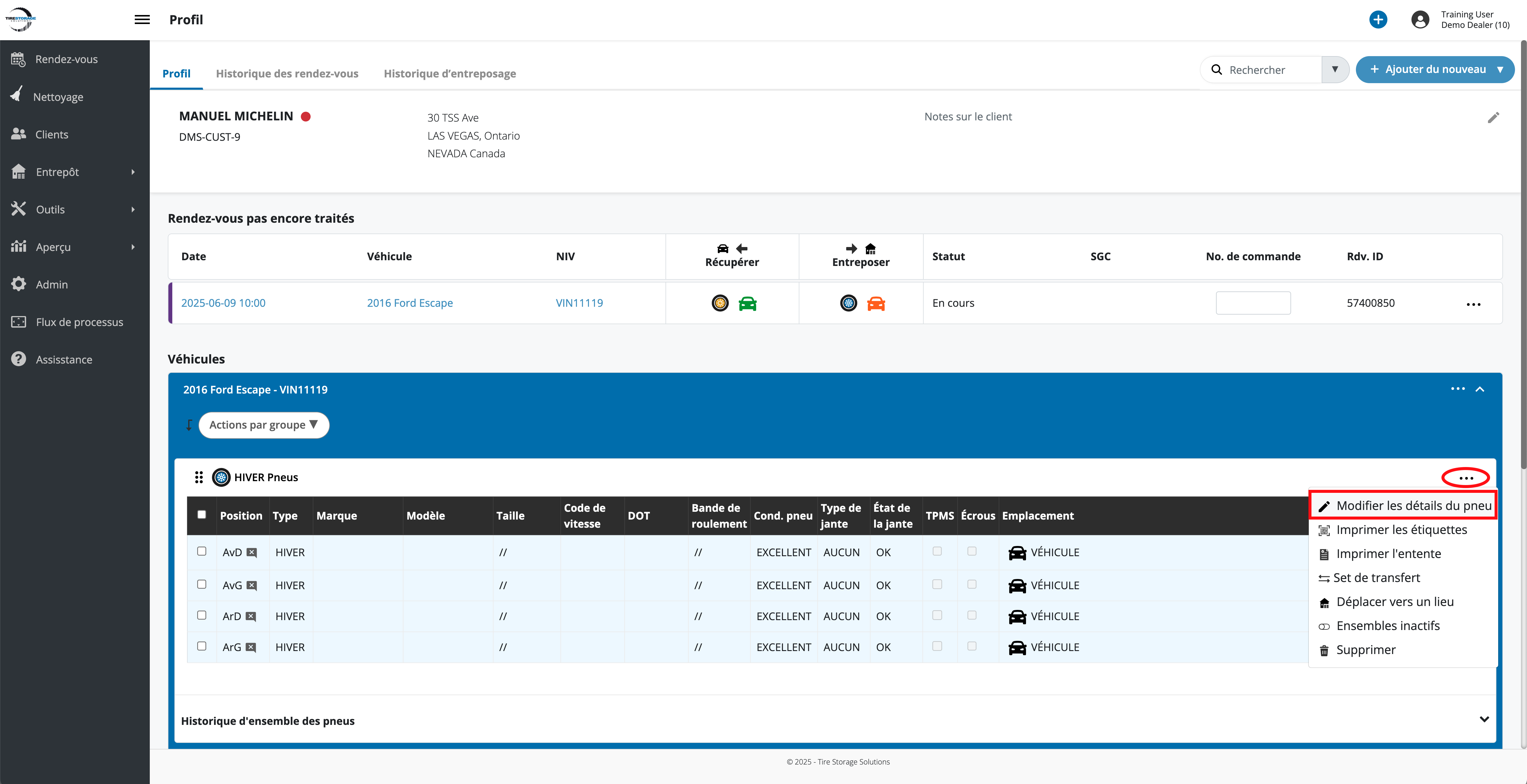Click the pencil edit client notes icon

(1493, 117)
